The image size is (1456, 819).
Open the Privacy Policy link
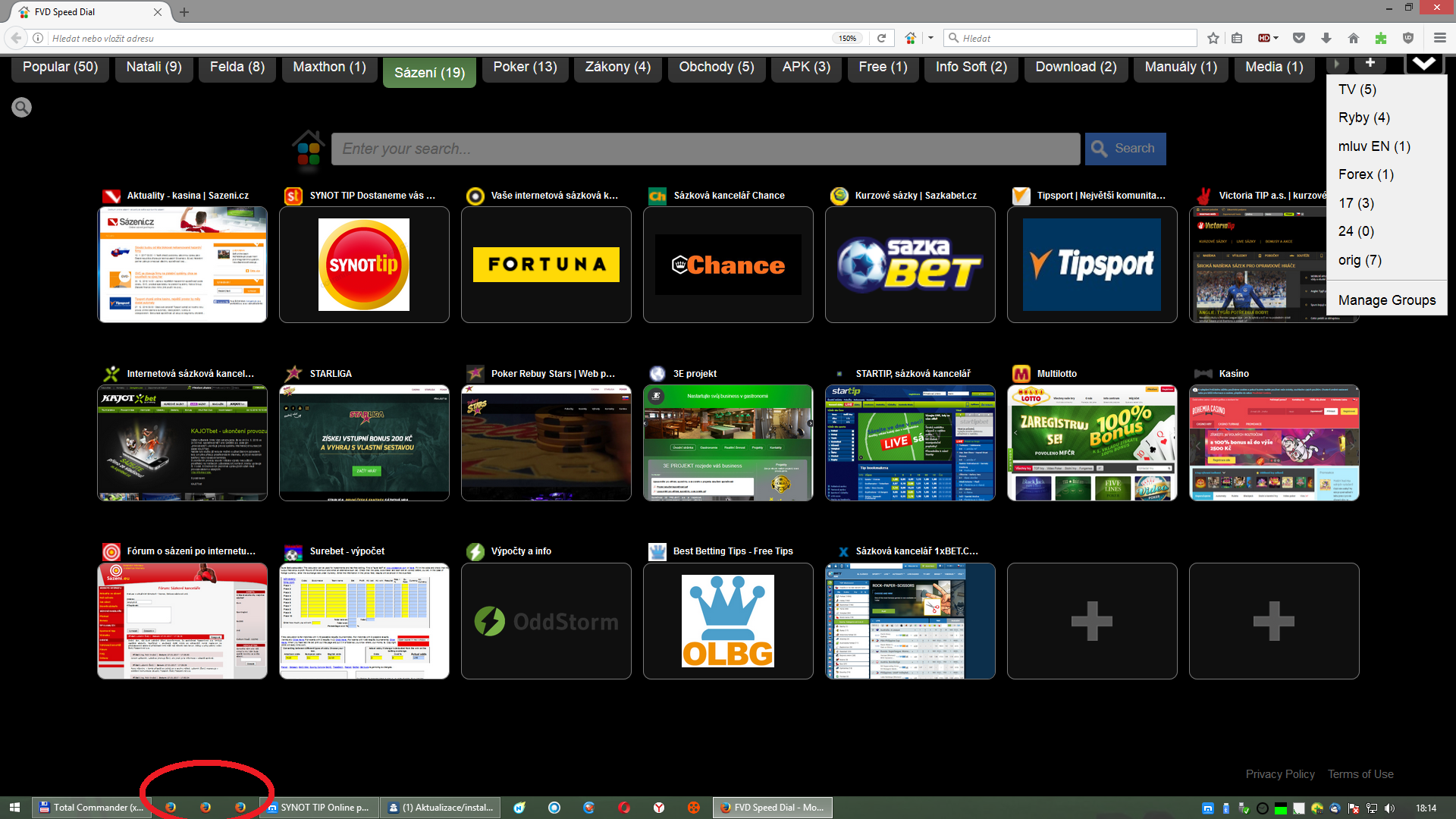(1279, 774)
